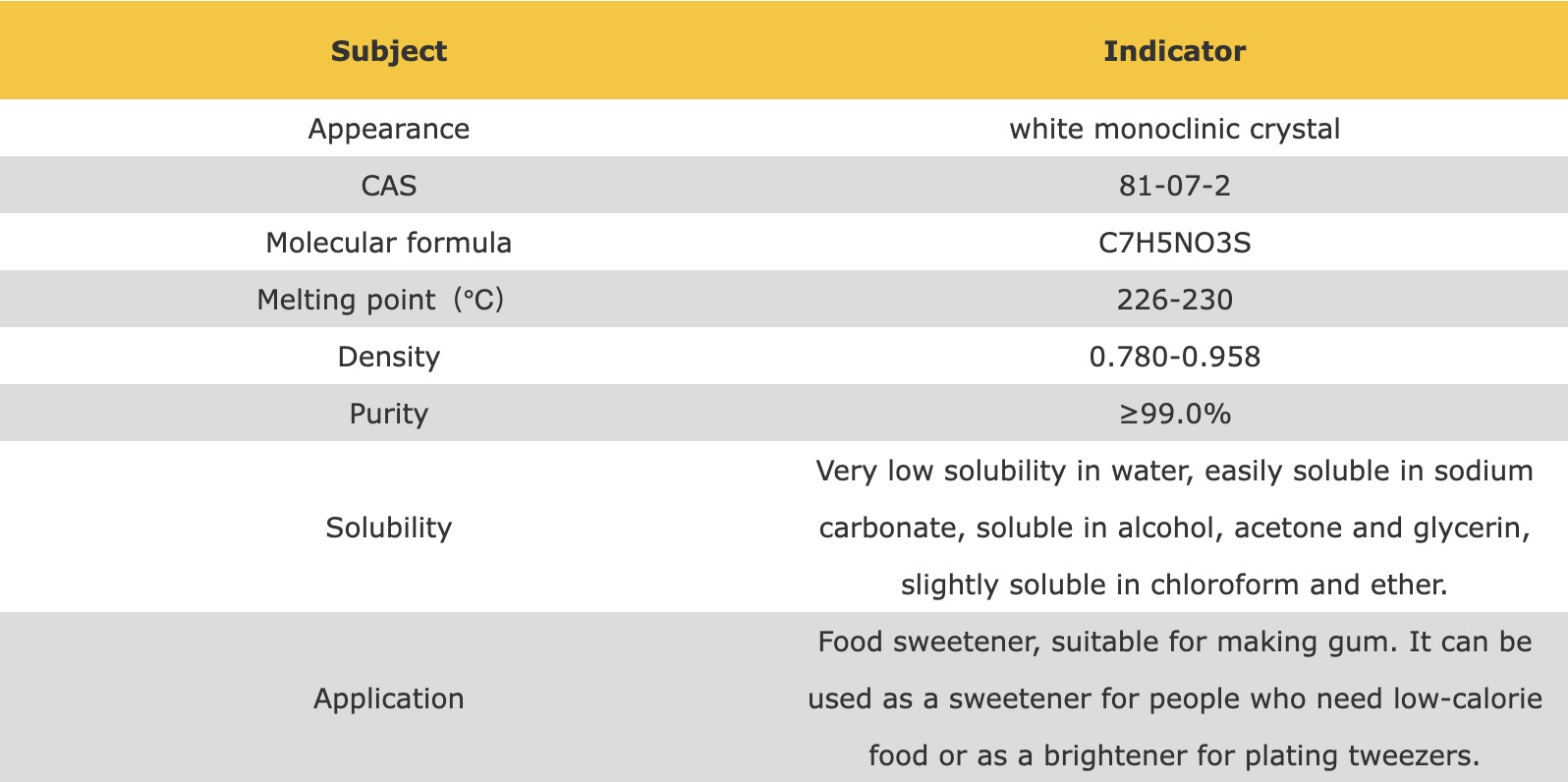Click the melting point value 226-230

(x=1174, y=300)
